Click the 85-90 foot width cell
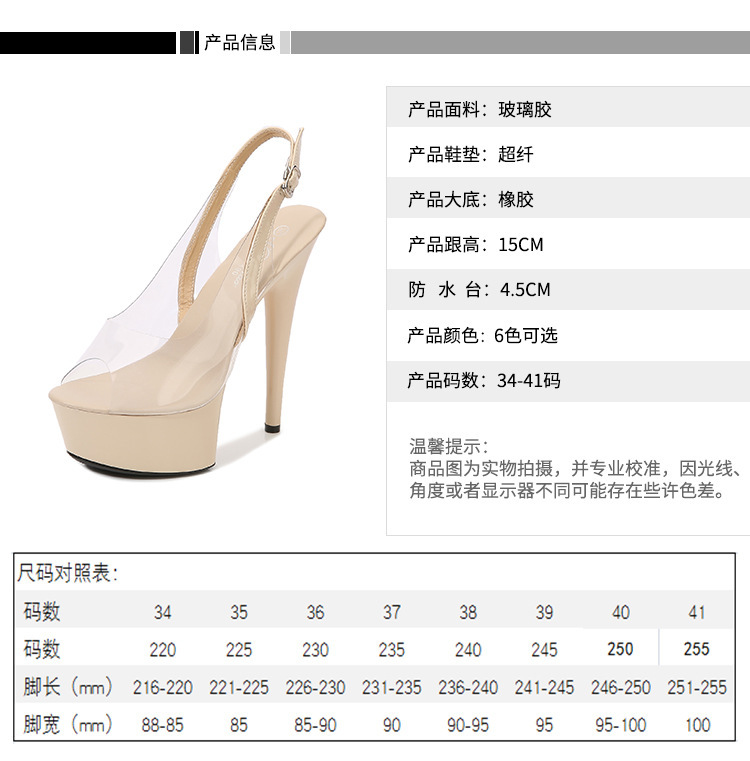This screenshot has height=761, width=750. (x=315, y=725)
